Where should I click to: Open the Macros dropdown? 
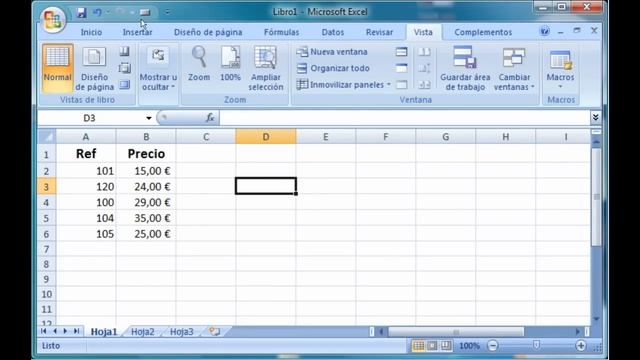click(560, 69)
